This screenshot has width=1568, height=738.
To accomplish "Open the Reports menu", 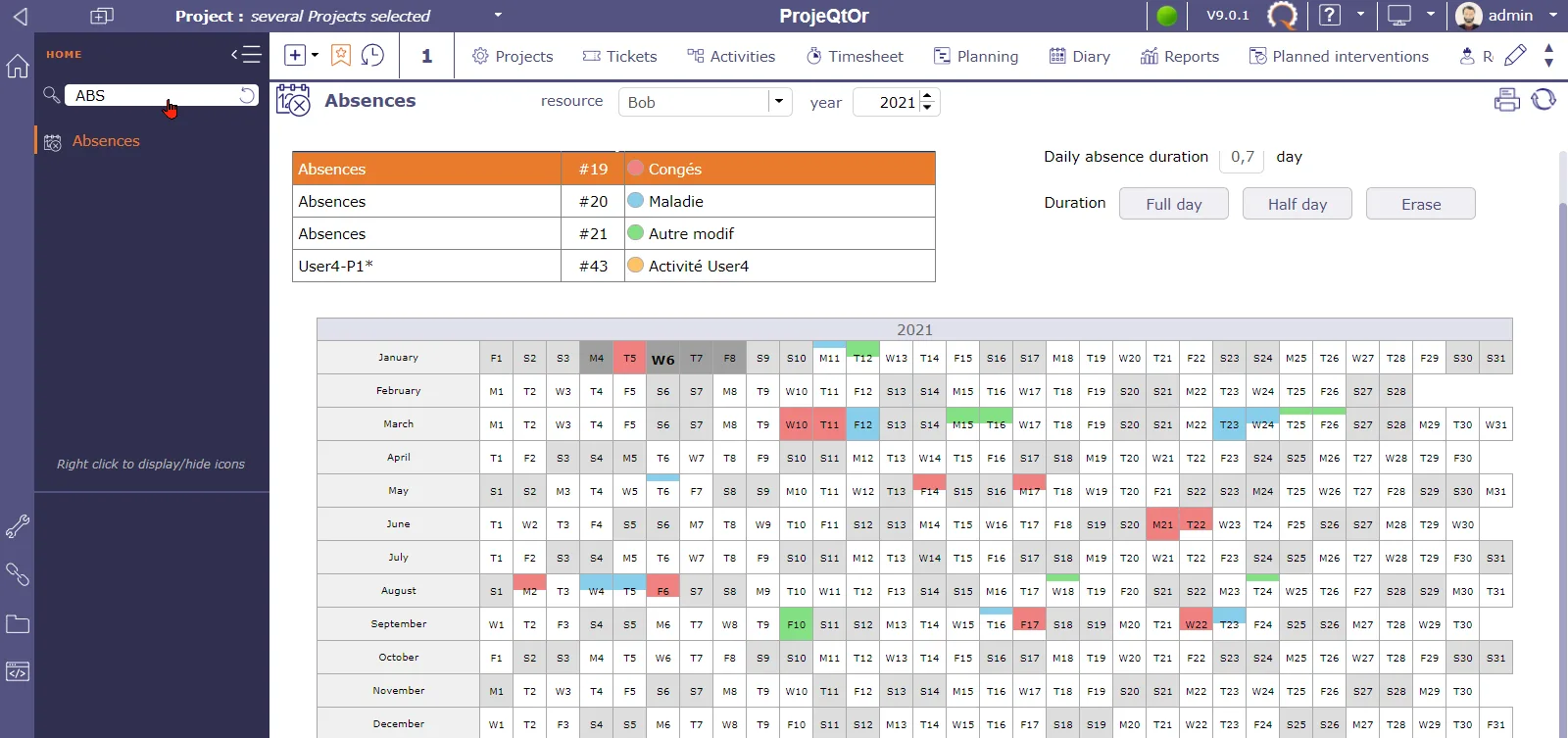I will (1180, 57).
